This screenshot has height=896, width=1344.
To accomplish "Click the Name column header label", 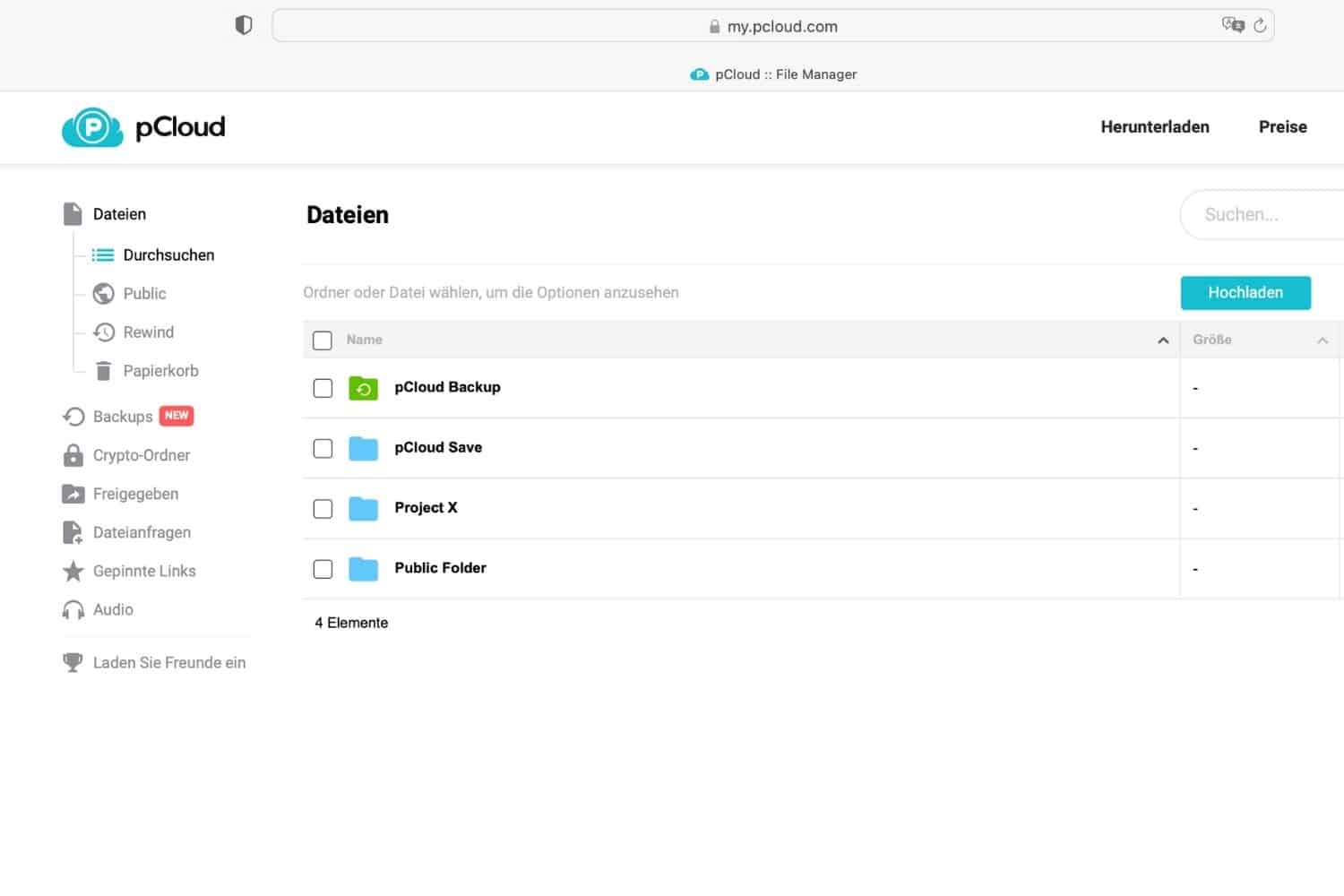I will [x=364, y=340].
